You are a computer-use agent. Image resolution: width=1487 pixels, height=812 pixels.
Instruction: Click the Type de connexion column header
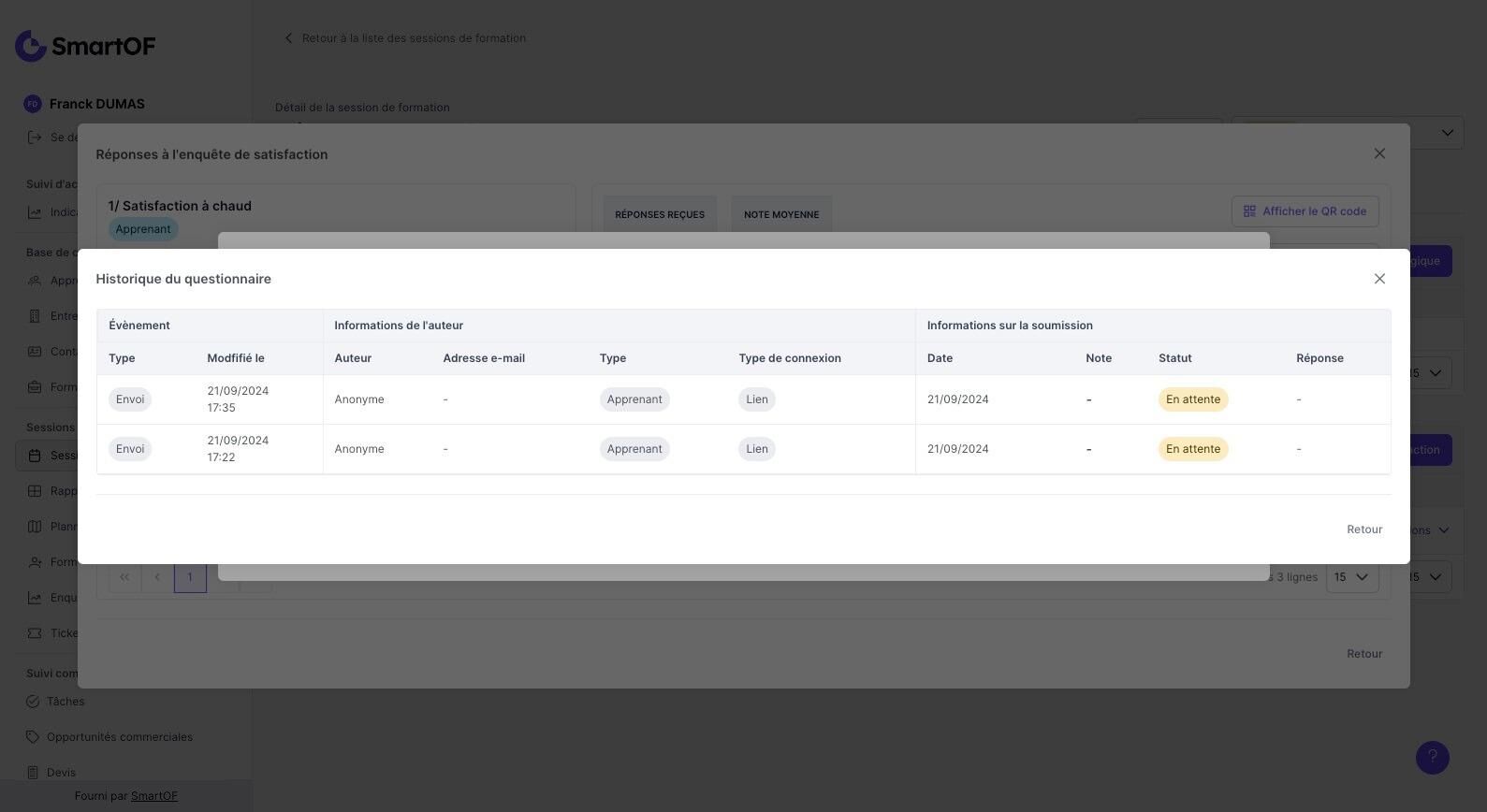790,358
